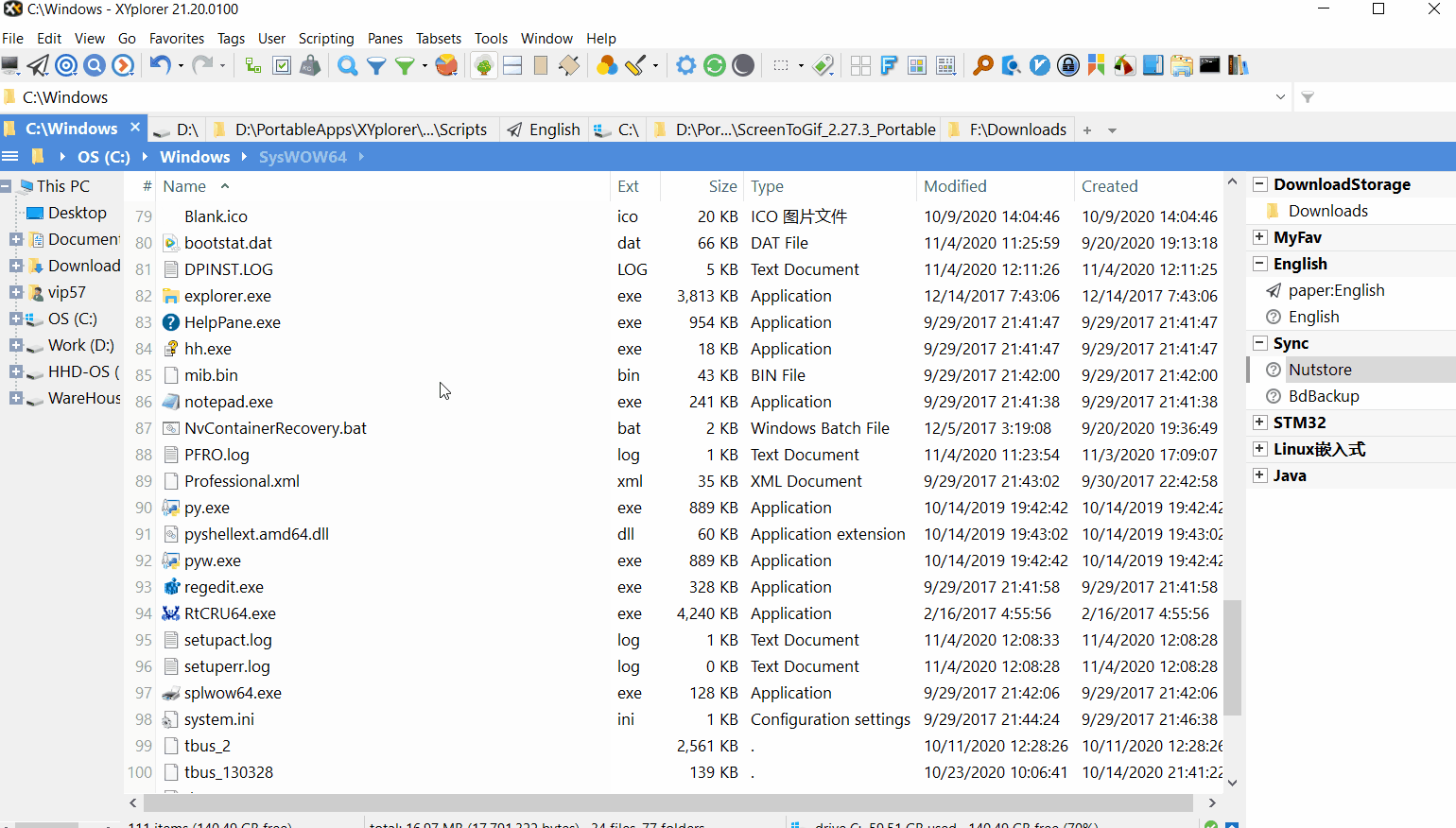Open the Scripting menu
This screenshot has width=1456, height=828.
[x=326, y=39]
